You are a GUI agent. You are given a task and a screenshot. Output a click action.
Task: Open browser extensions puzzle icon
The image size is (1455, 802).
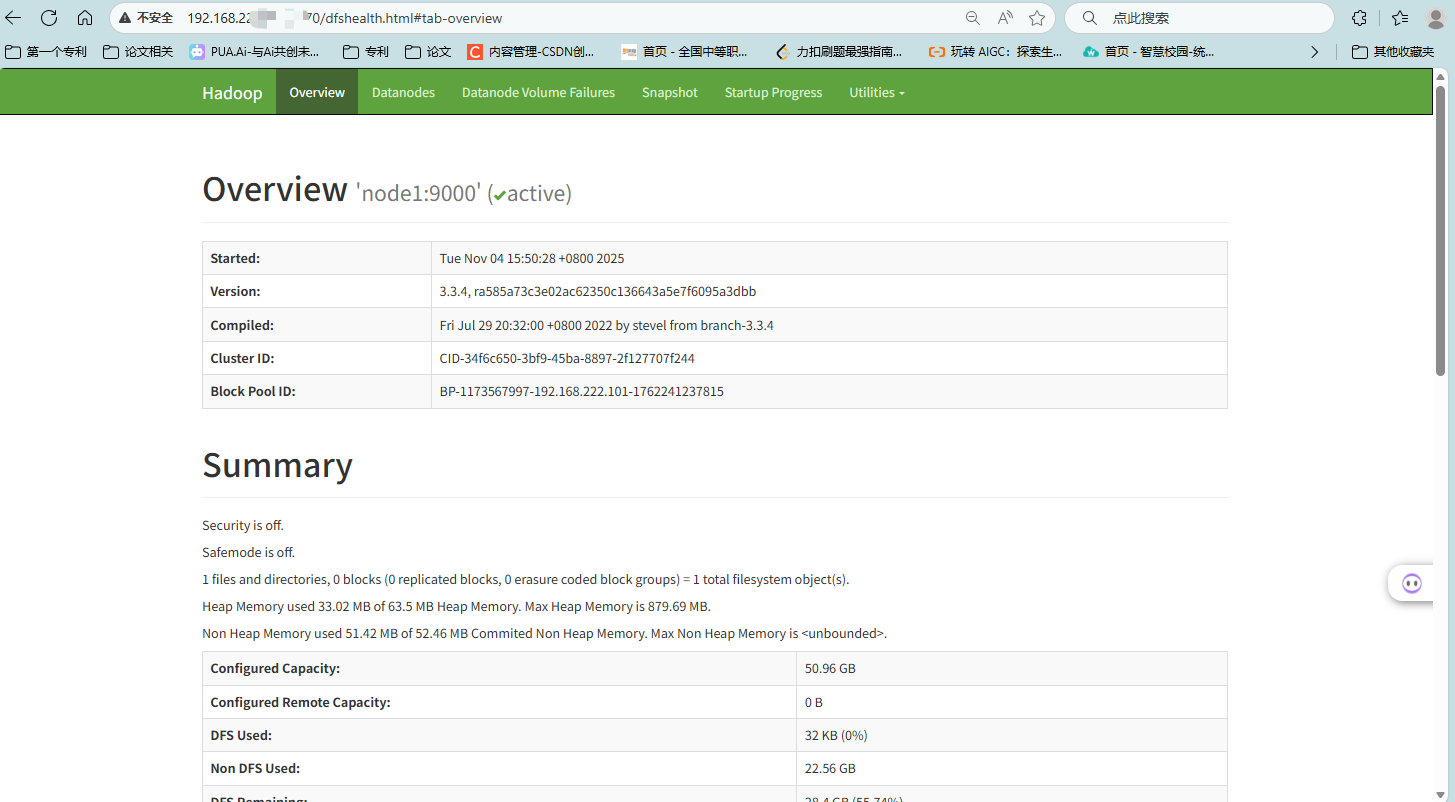coord(1359,18)
